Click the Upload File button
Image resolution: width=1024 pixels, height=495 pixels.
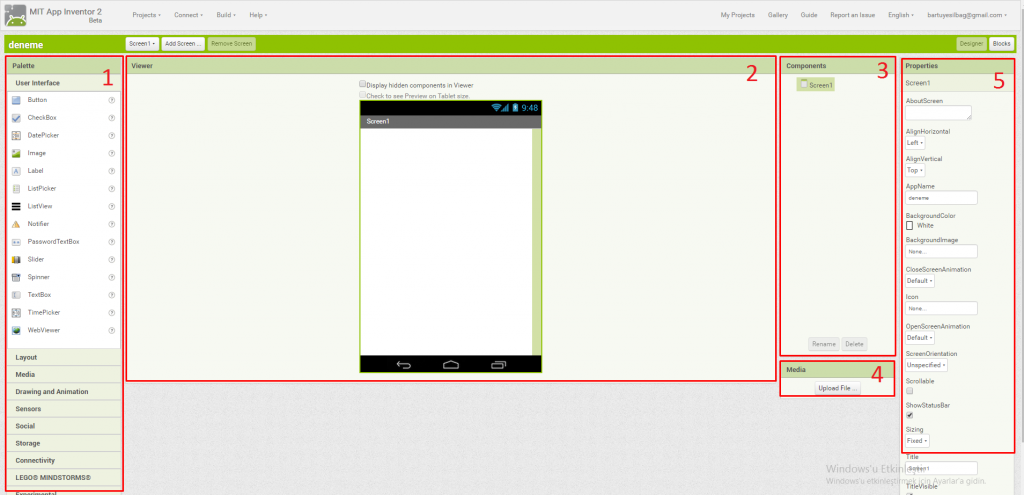[x=837, y=388]
